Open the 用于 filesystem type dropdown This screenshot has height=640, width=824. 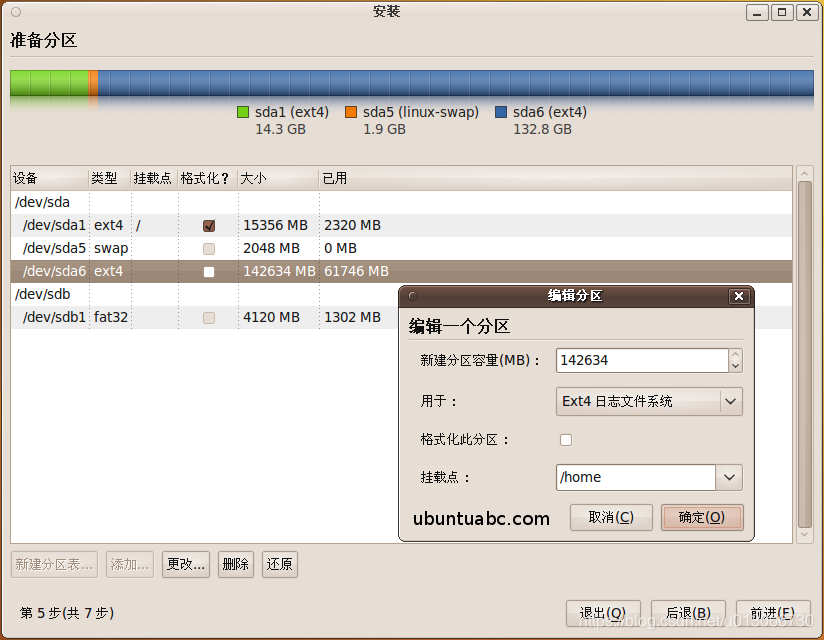pyautogui.click(x=649, y=401)
